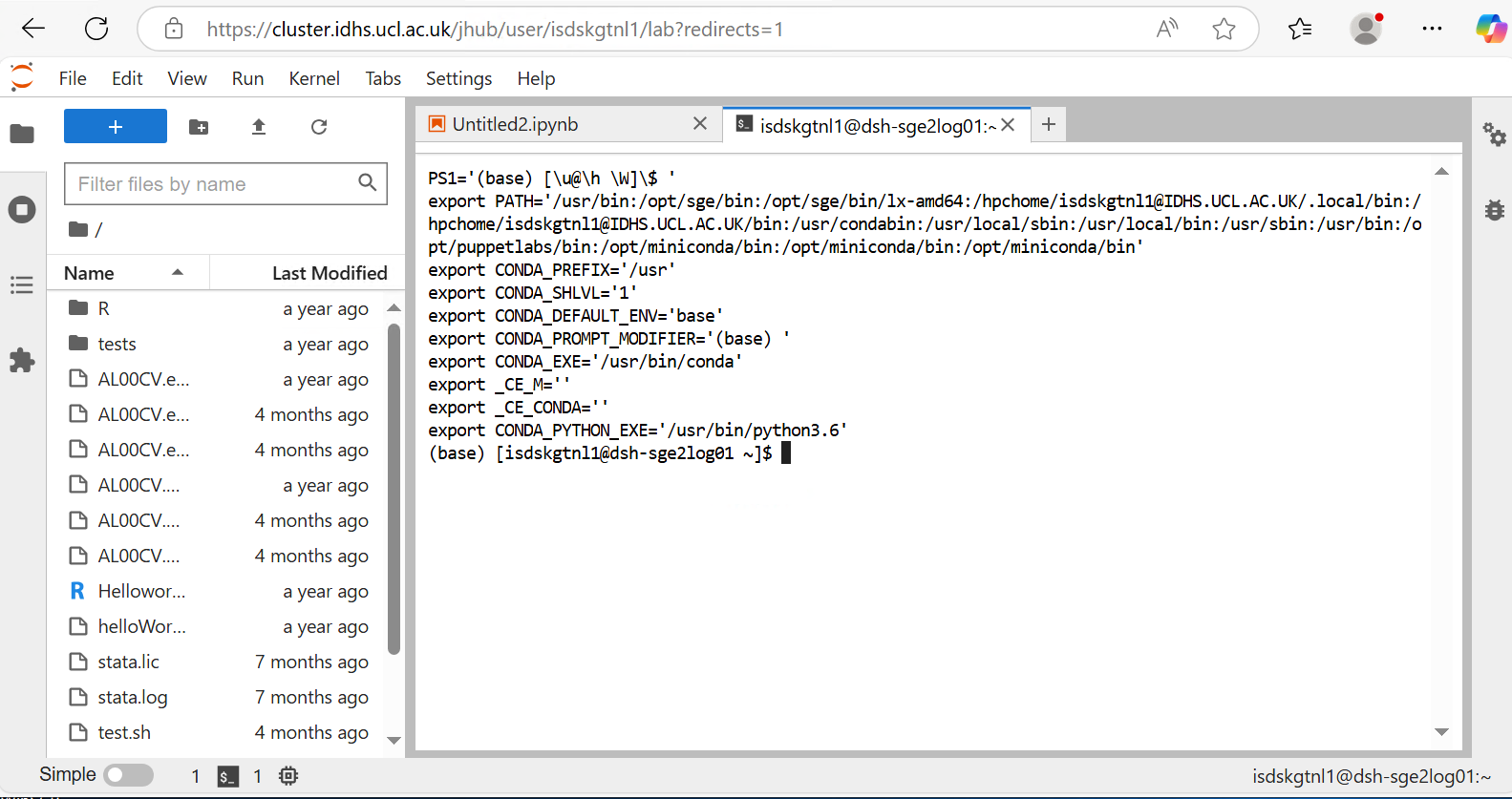Close the terminal tab
The width and height of the screenshot is (1512, 799).
click(x=1008, y=125)
